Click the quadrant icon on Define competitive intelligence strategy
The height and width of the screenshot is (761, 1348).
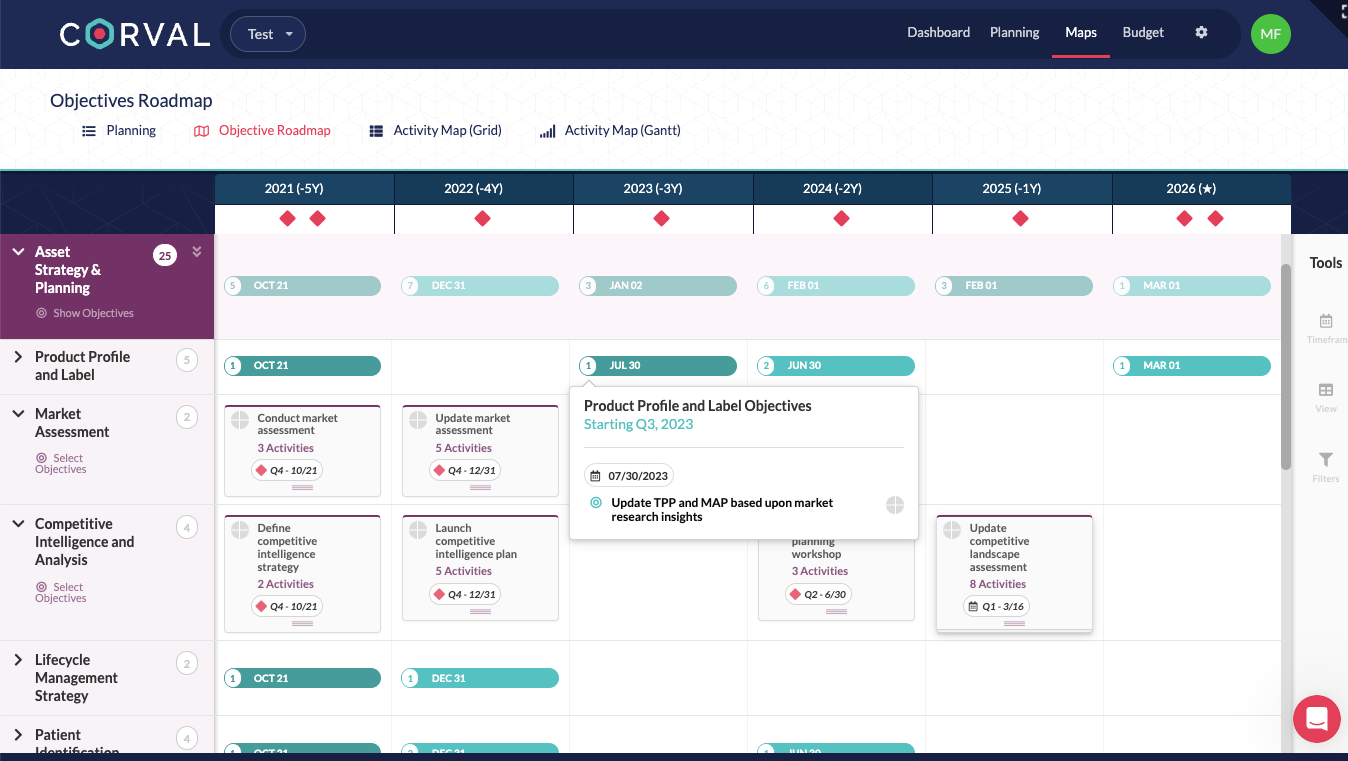click(239, 530)
